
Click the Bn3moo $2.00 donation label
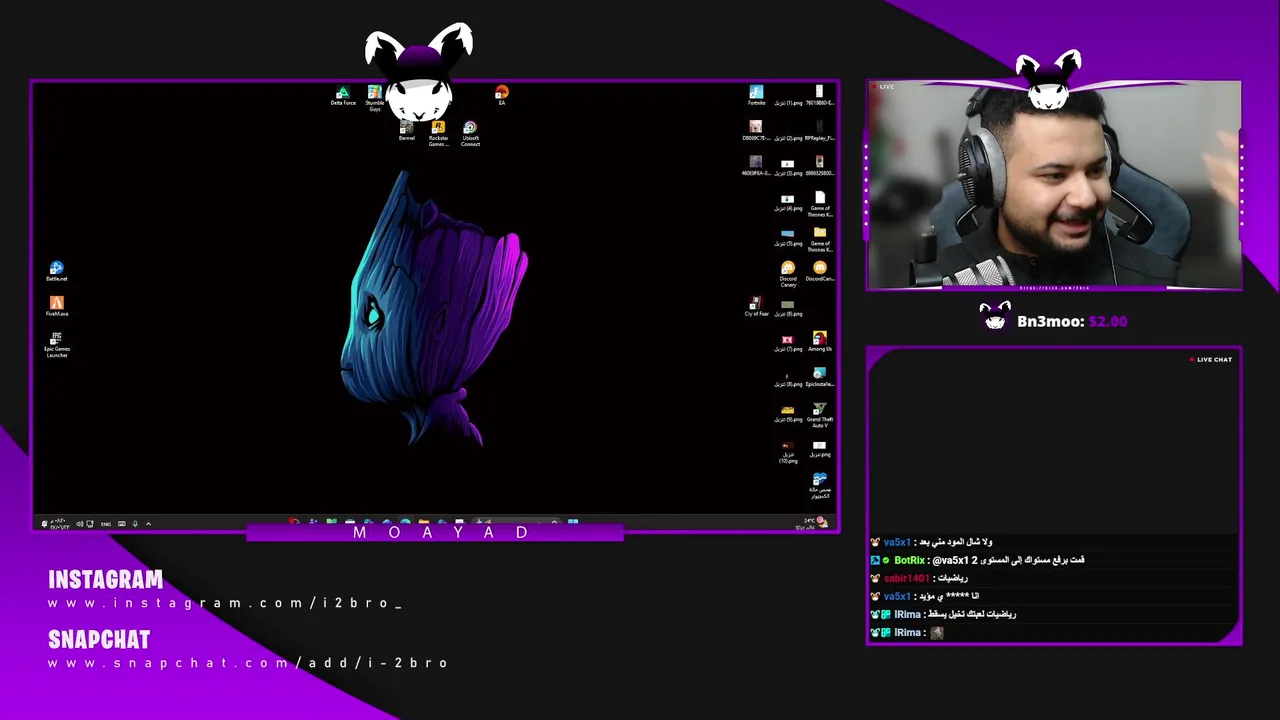coord(1072,321)
